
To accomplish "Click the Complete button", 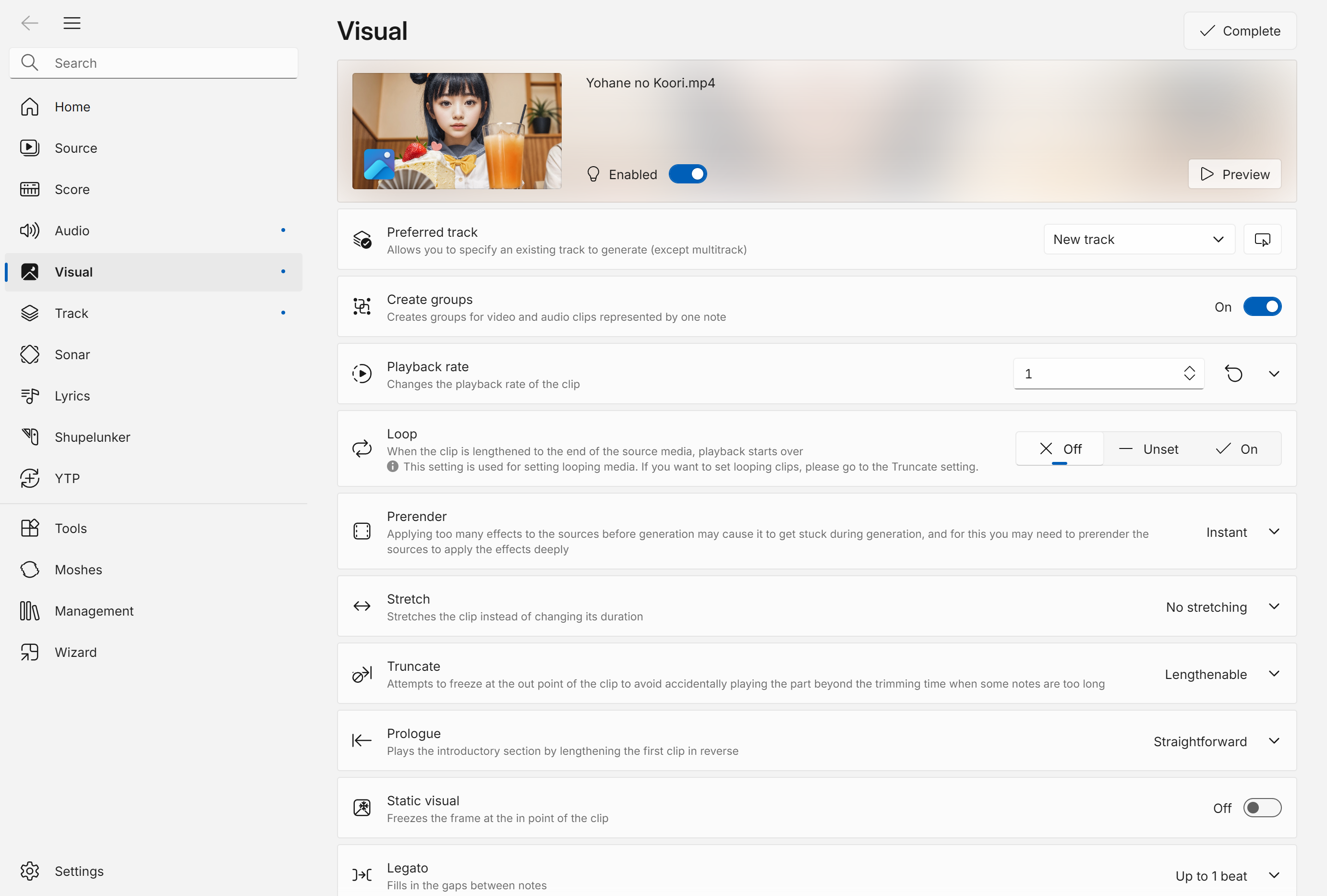I will [x=1240, y=31].
